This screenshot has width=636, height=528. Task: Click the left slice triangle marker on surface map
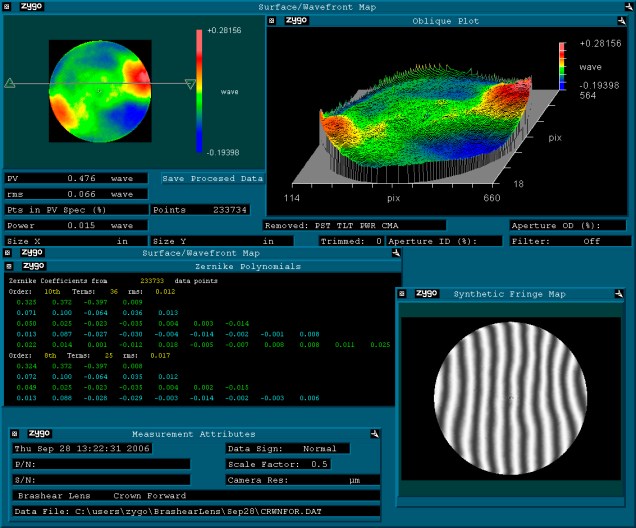pyautogui.click(x=10, y=84)
